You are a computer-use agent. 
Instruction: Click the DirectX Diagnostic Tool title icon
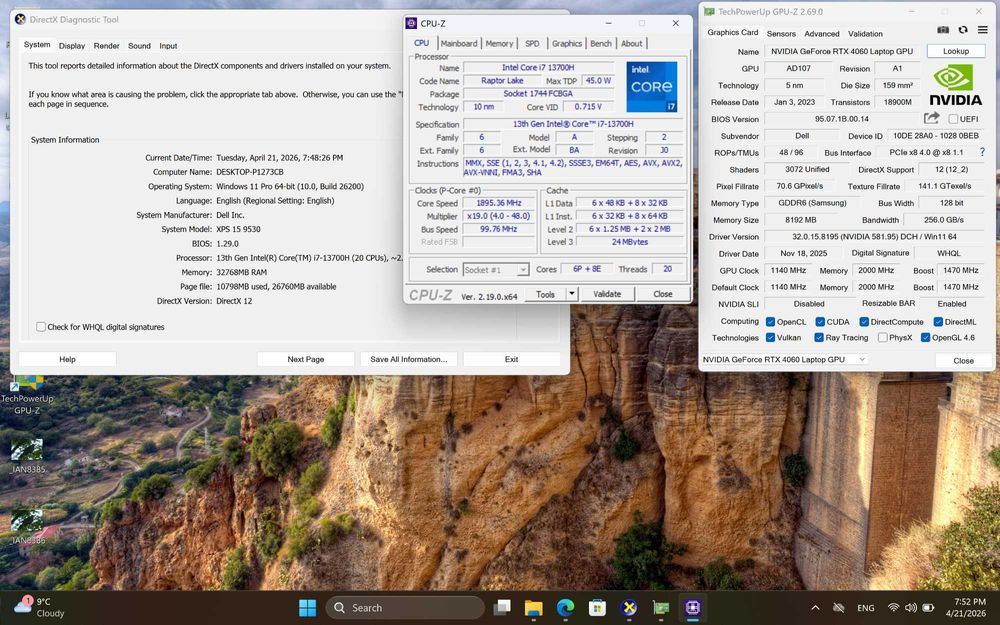coord(20,19)
